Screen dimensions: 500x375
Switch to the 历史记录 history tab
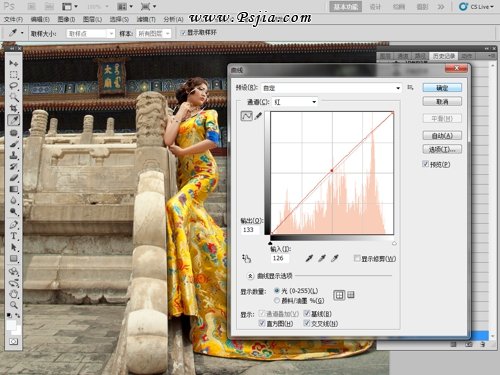point(444,56)
